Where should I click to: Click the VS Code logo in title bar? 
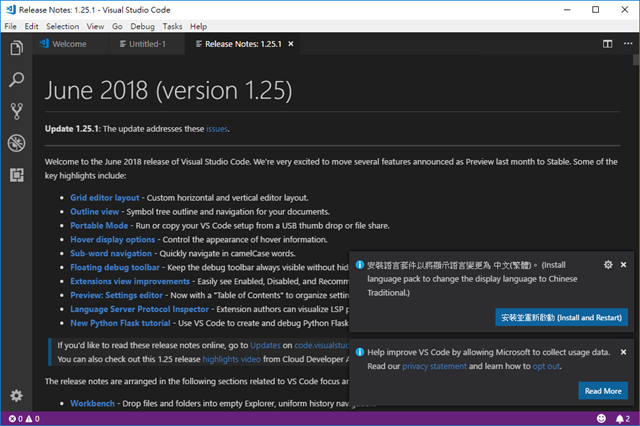pyautogui.click(x=11, y=9)
